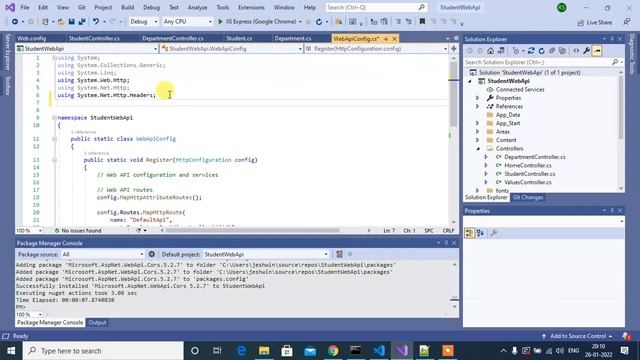640x360 pixels.
Task: Click the editor horizontal scrollbar
Action: (x=252, y=230)
